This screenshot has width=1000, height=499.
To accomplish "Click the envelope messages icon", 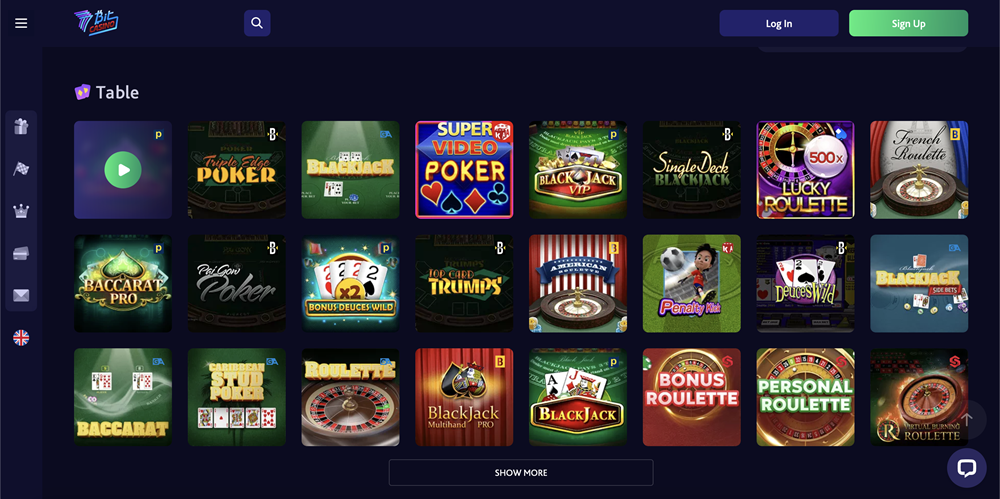I will click(21, 295).
